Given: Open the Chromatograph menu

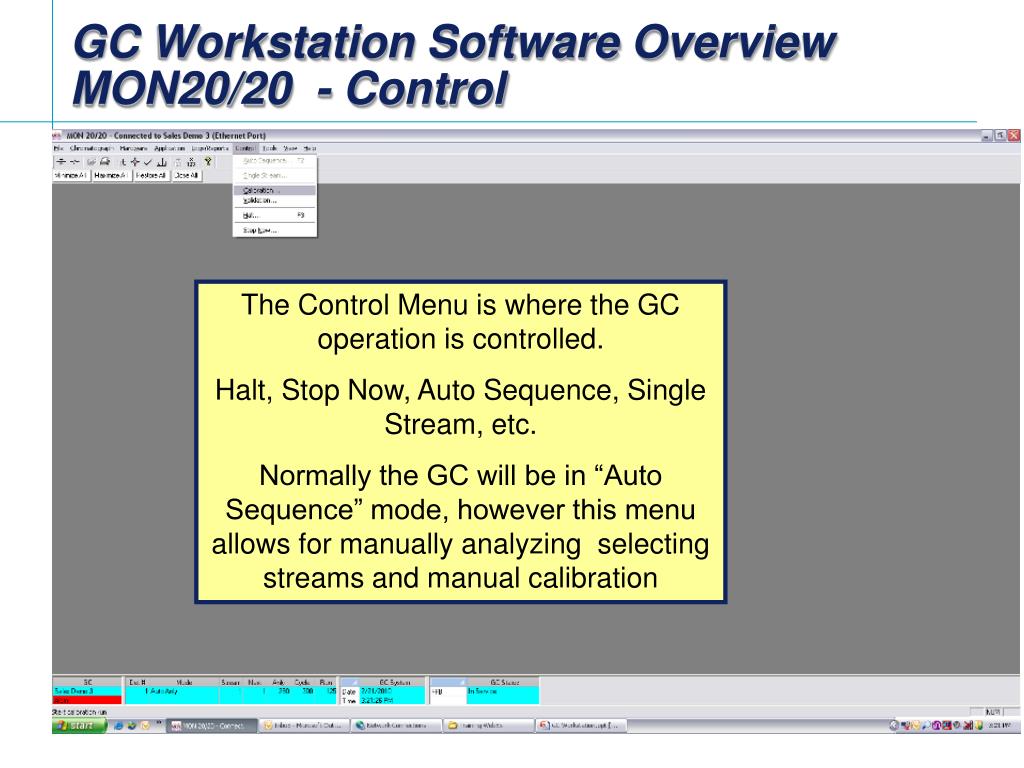Looking at the screenshot, I should 91,148.
